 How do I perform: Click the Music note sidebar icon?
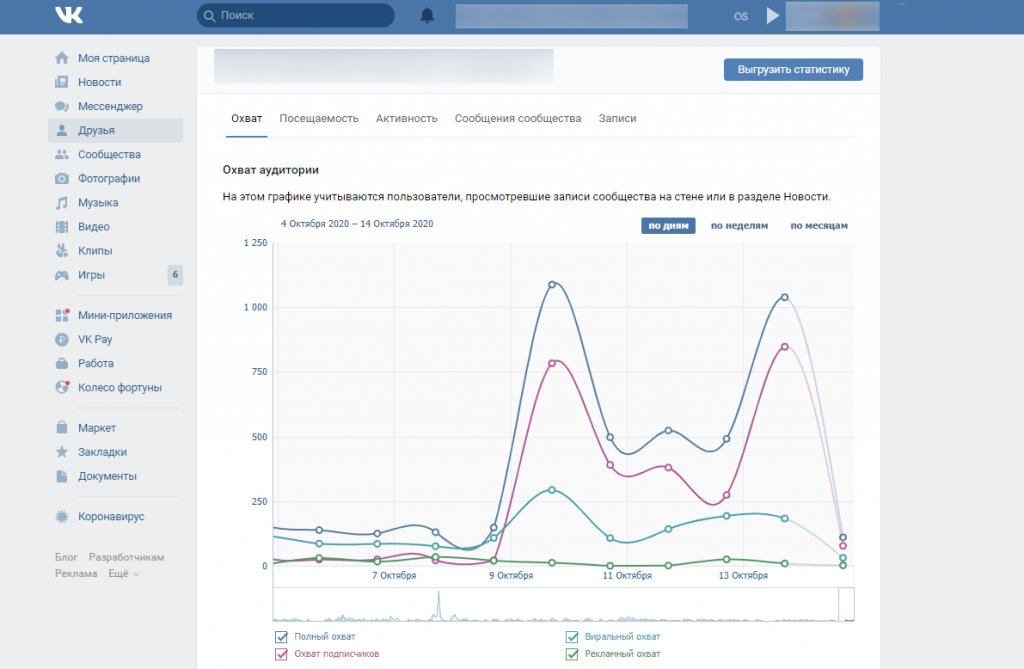coord(62,203)
